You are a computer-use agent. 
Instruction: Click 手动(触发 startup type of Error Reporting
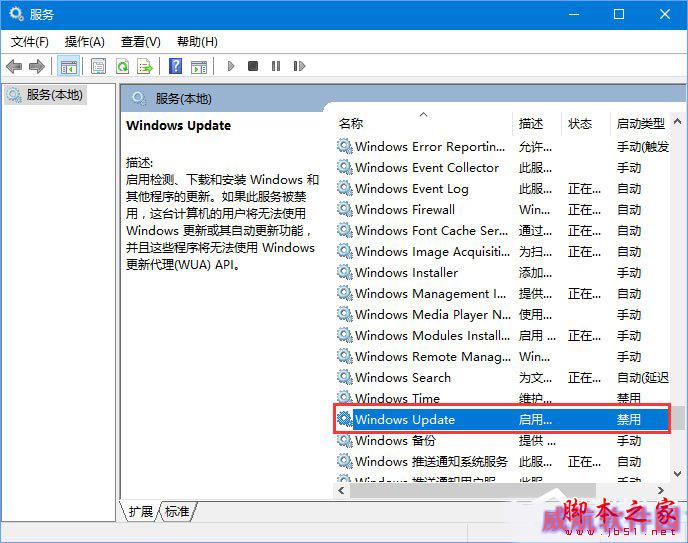point(643,146)
